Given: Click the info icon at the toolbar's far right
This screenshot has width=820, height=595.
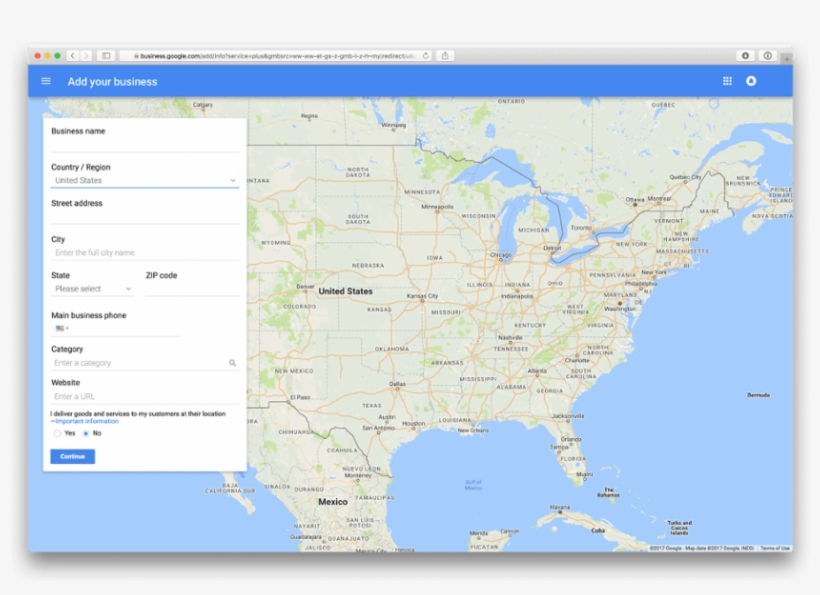Looking at the screenshot, I should click(x=767, y=57).
